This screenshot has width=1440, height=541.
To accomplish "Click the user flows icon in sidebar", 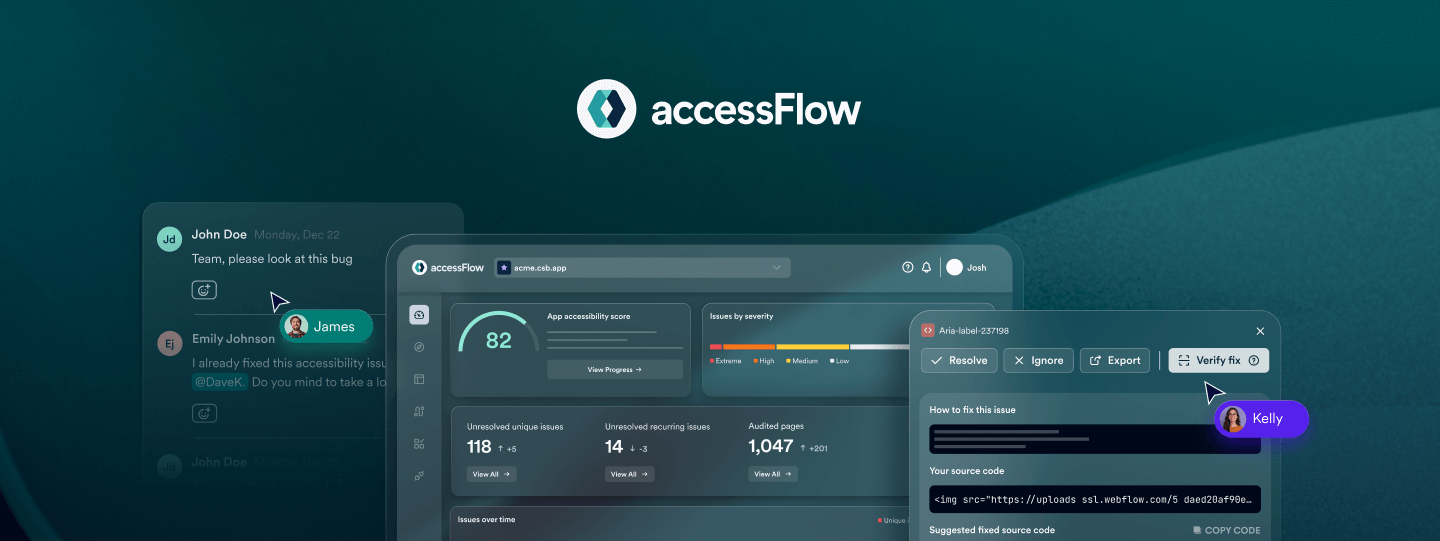I will coord(419,411).
